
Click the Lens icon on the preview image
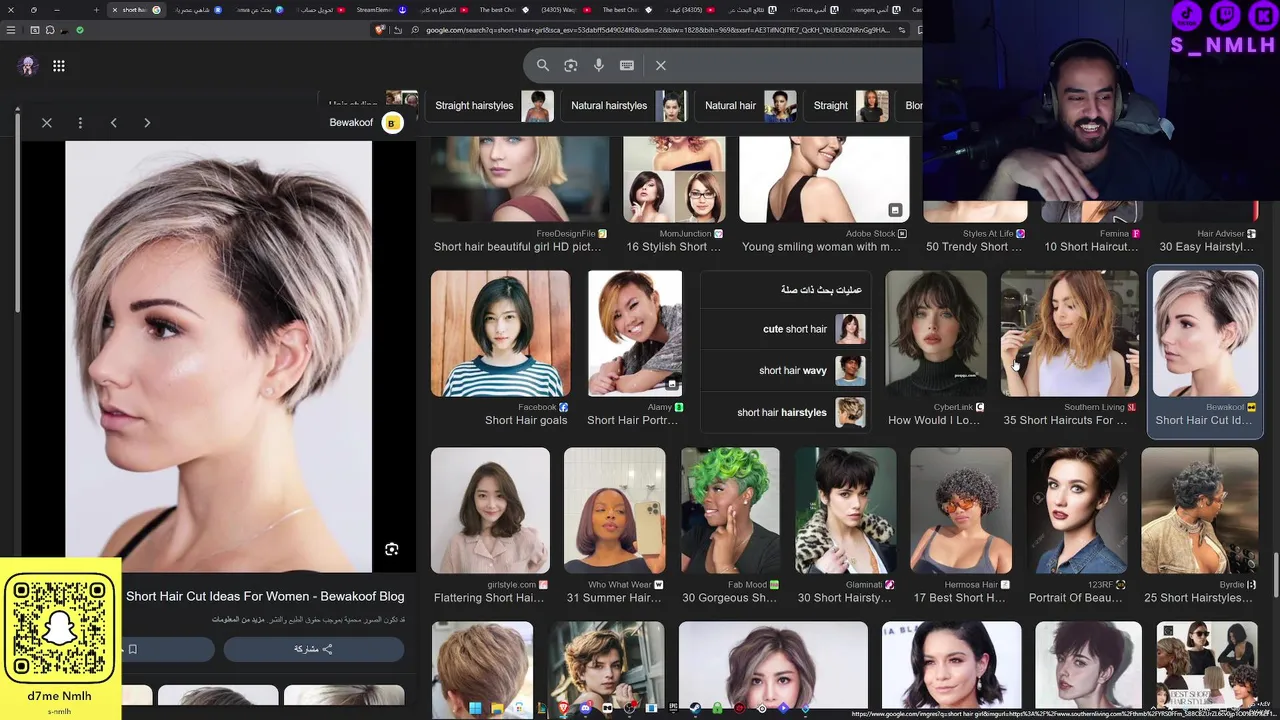point(392,549)
